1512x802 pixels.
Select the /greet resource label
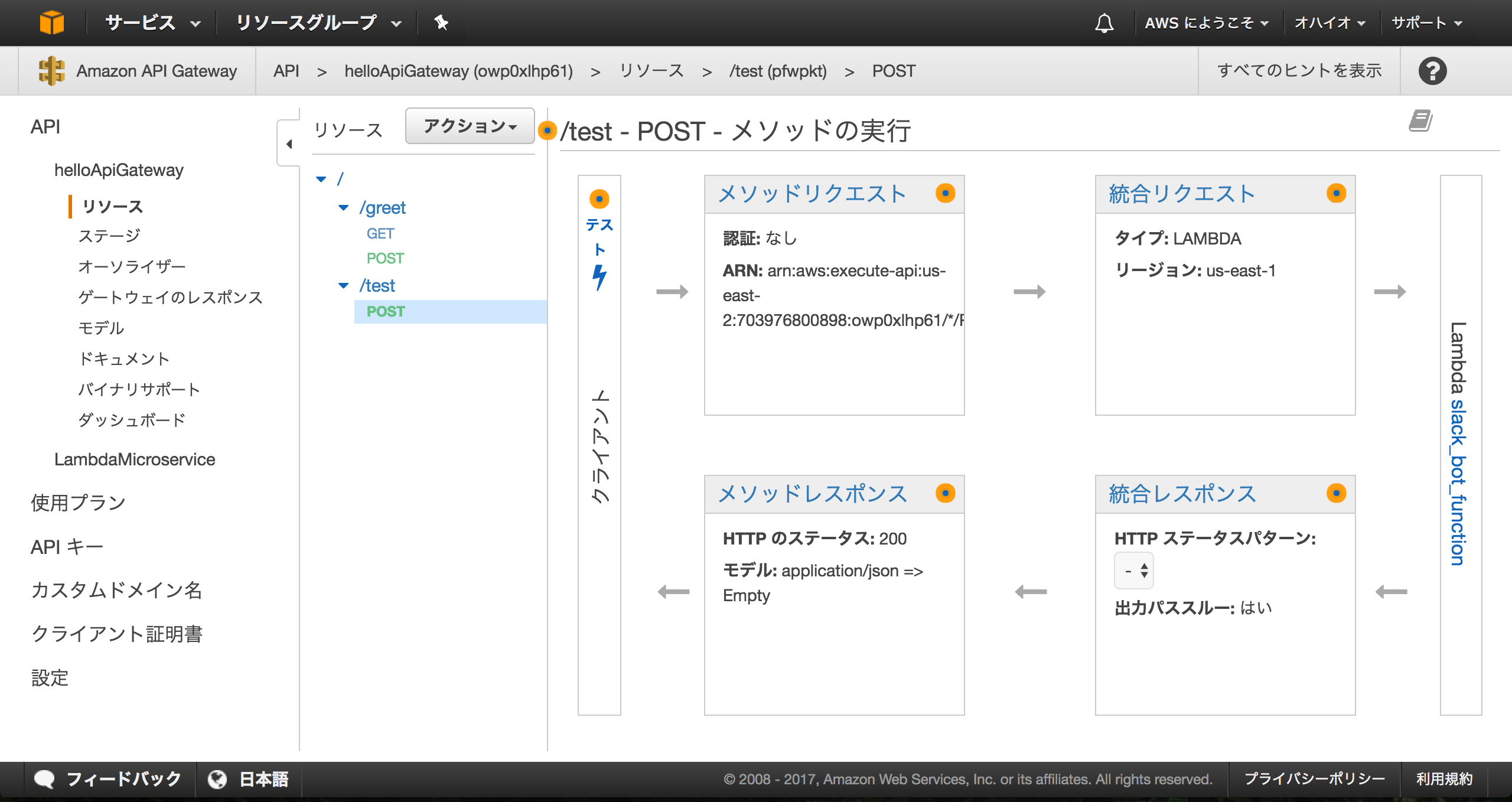tap(382, 208)
